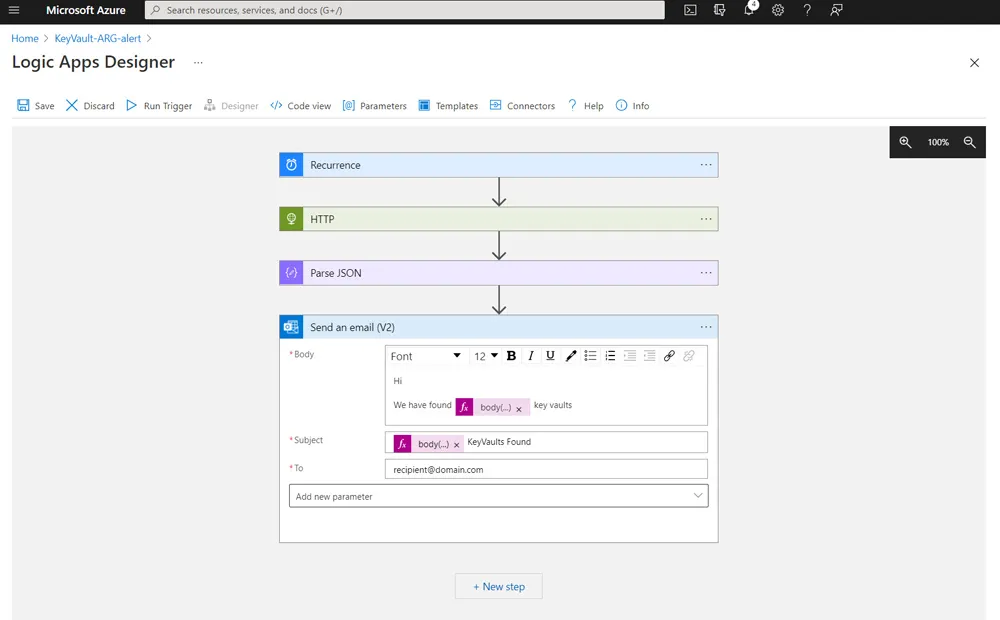Remove link in the email body
Image resolution: width=1000 pixels, height=620 pixels.
pyautogui.click(x=689, y=356)
